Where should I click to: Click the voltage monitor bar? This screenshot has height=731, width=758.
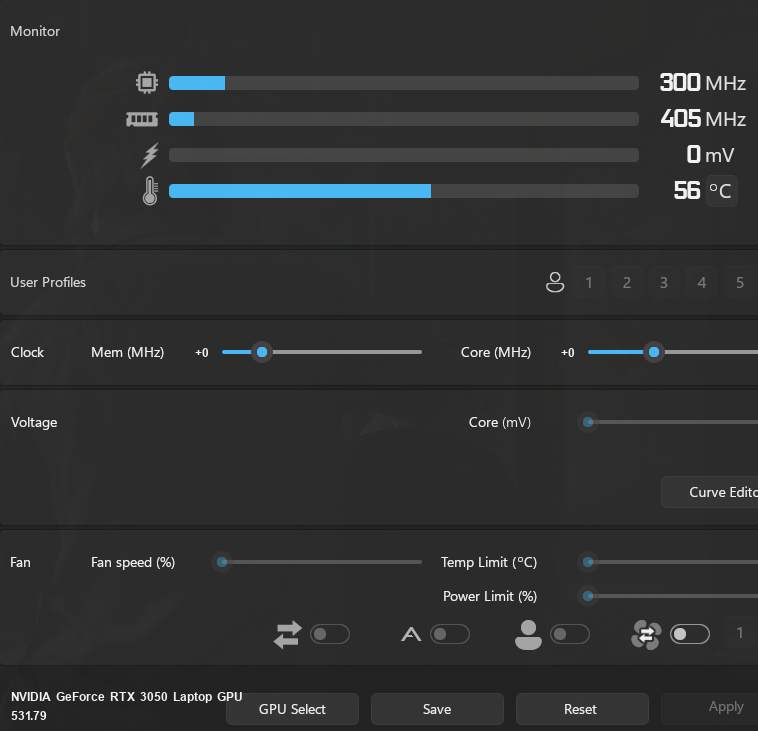click(404, 155)
